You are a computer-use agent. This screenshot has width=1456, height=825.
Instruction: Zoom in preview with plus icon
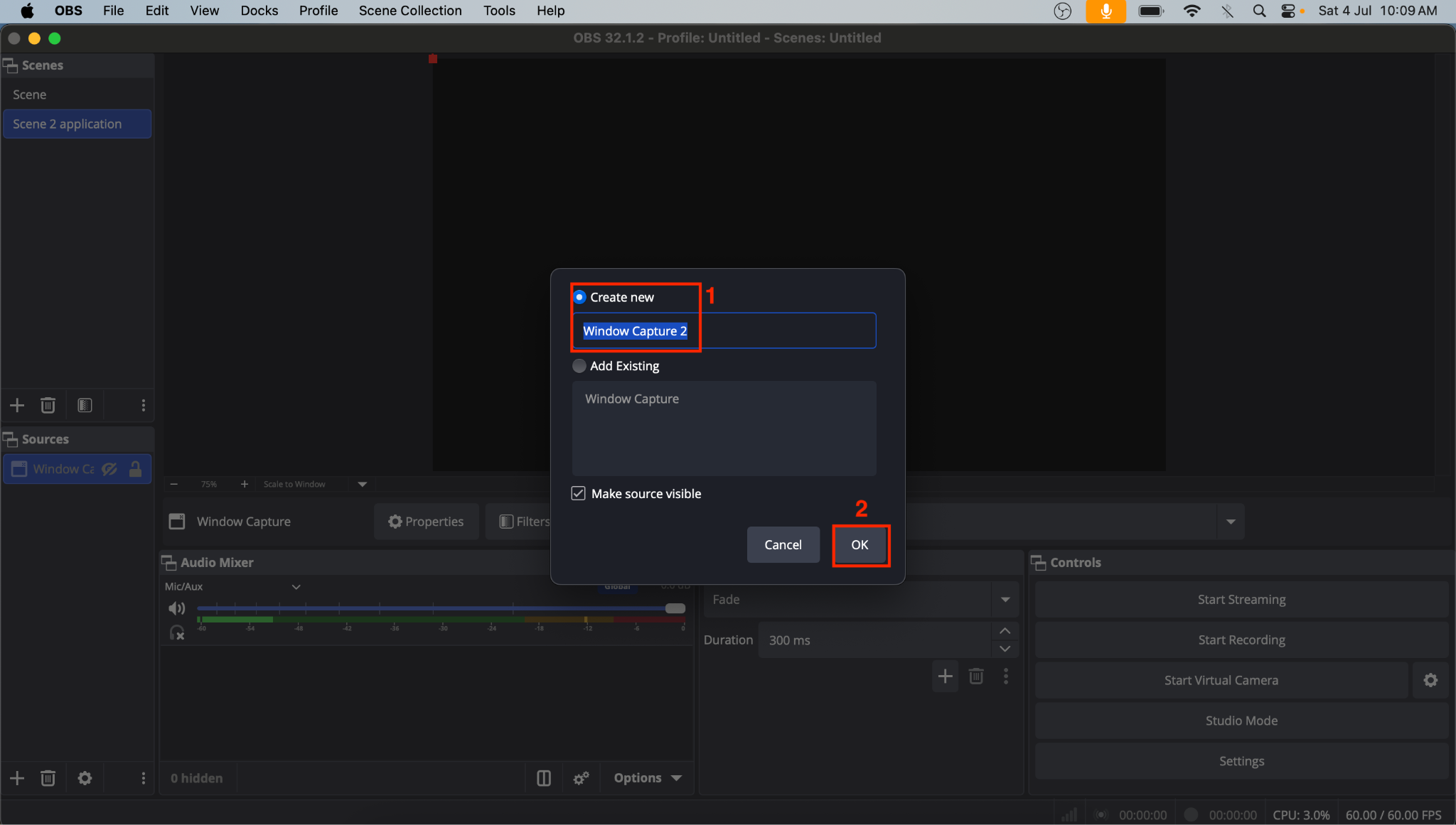point(245,484)
